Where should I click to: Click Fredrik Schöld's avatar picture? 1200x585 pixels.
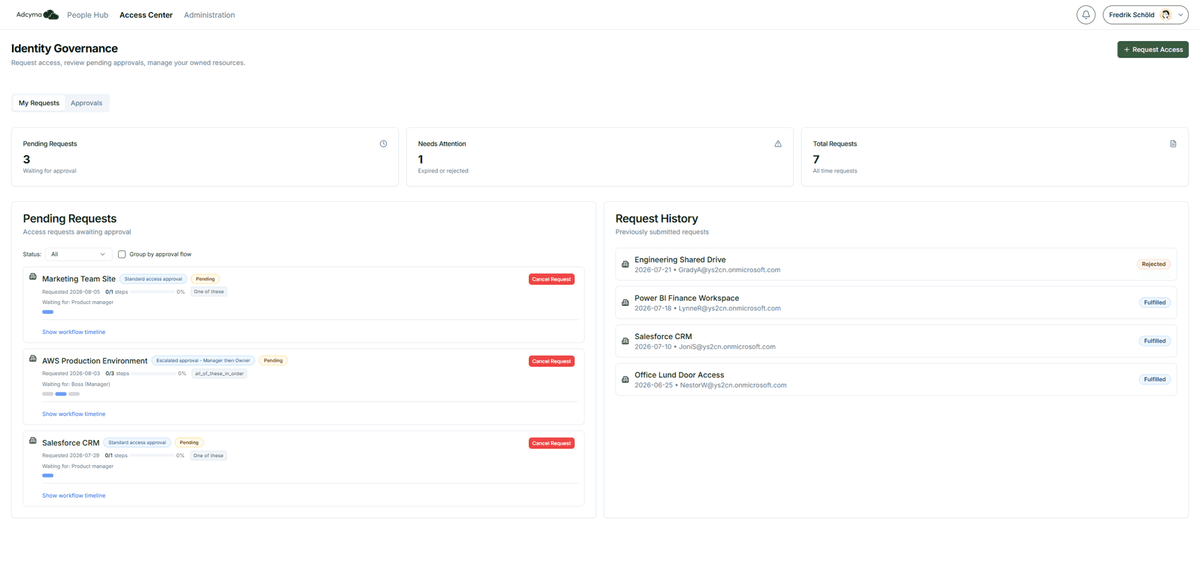click(x=1166, y=15)
